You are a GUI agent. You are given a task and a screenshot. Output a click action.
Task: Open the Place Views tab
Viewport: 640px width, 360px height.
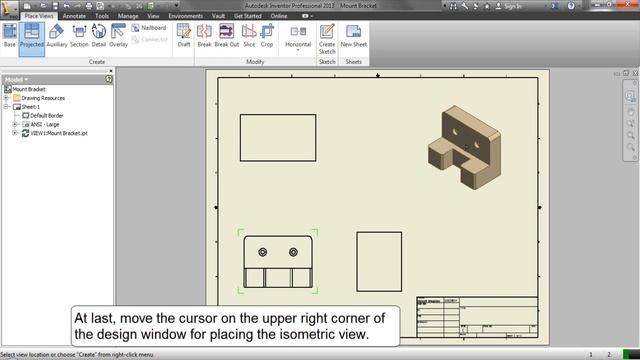click(x=39, y=16)
